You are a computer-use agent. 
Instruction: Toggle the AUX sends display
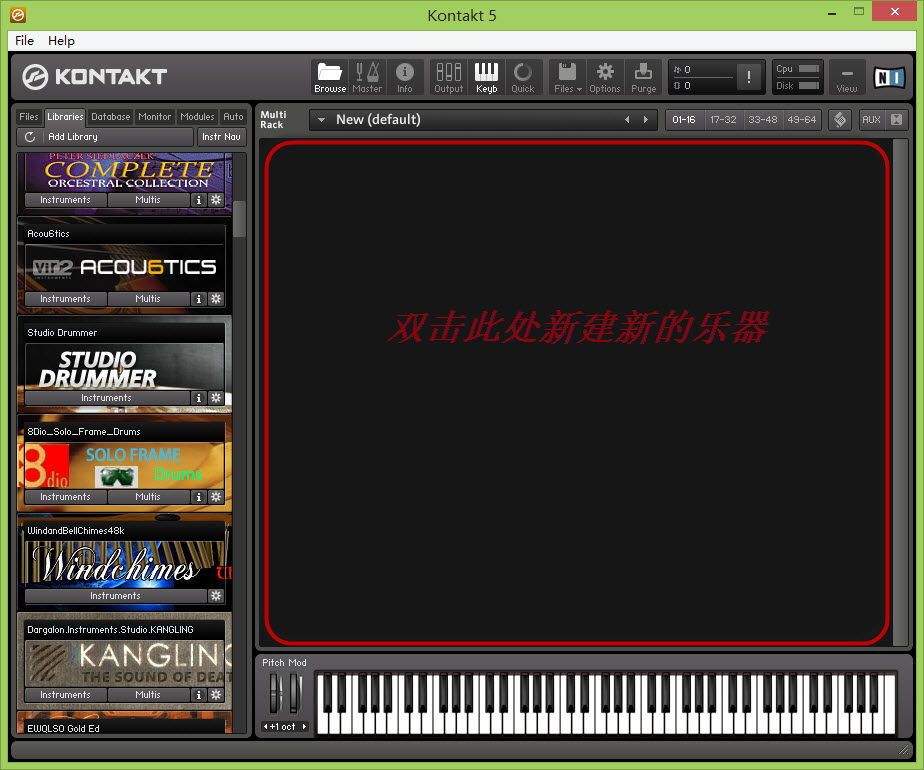tap(871, 120)
